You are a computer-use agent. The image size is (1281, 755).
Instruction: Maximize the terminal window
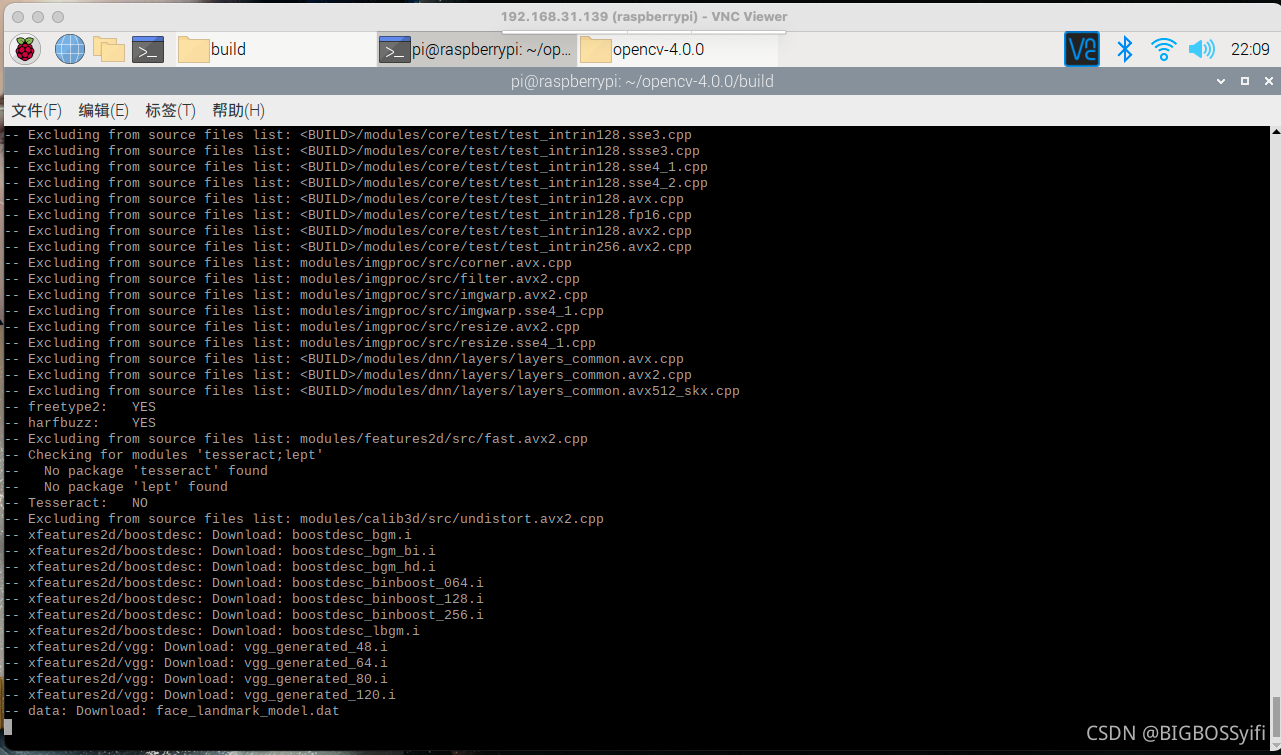tap(1245, 81)
